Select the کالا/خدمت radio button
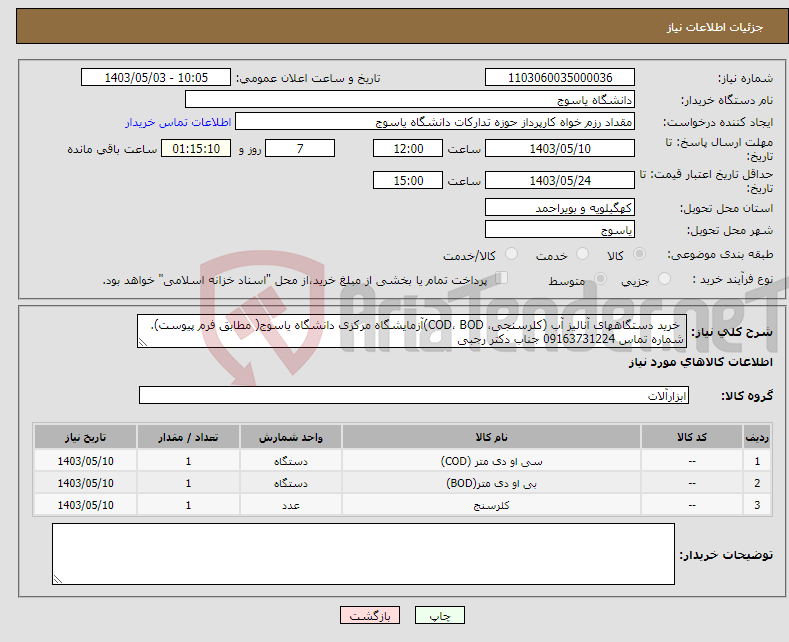 pos(511,254)
